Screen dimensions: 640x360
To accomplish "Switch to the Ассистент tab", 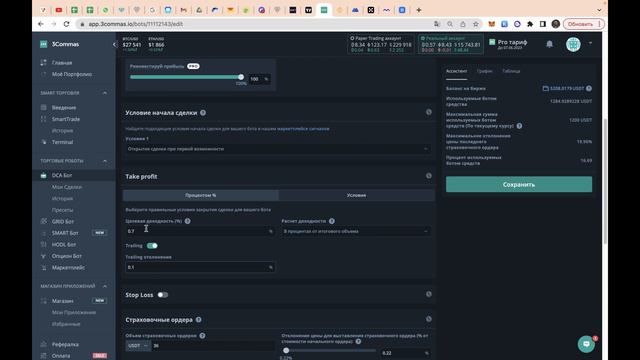I will [x=456, y=71].
